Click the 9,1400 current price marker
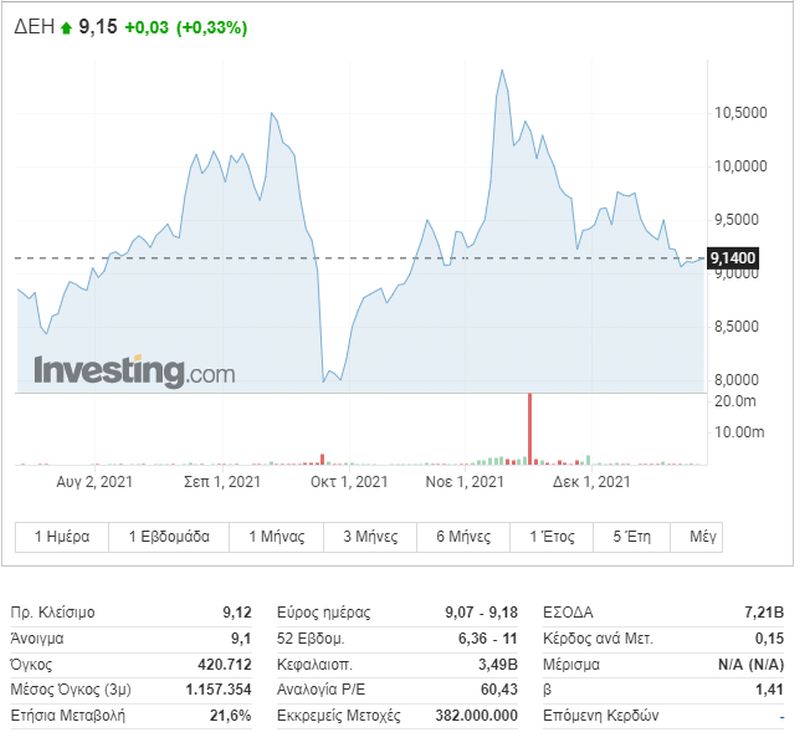The image size is (800, 738). point(733,258)
